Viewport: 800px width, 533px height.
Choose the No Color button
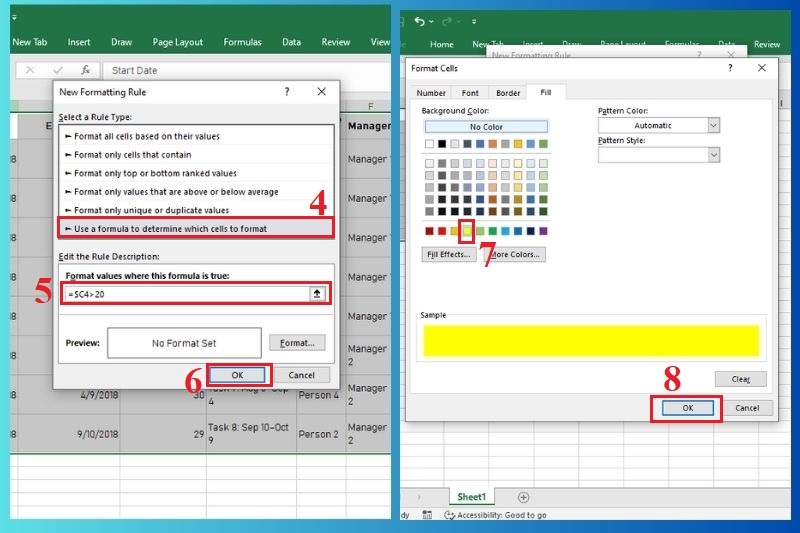click(486, 126)
